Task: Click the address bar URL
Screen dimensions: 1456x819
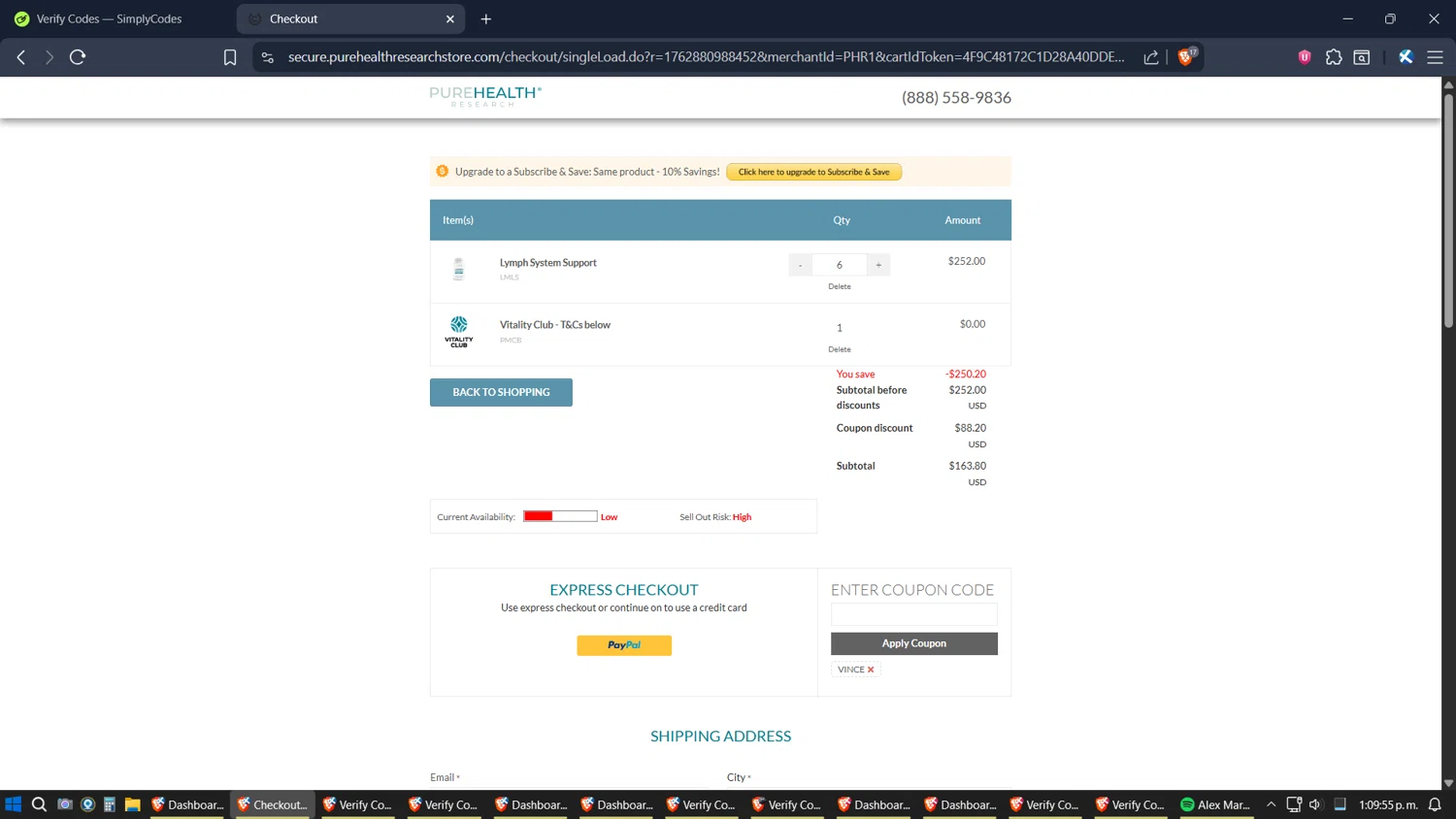Action: 706,57
